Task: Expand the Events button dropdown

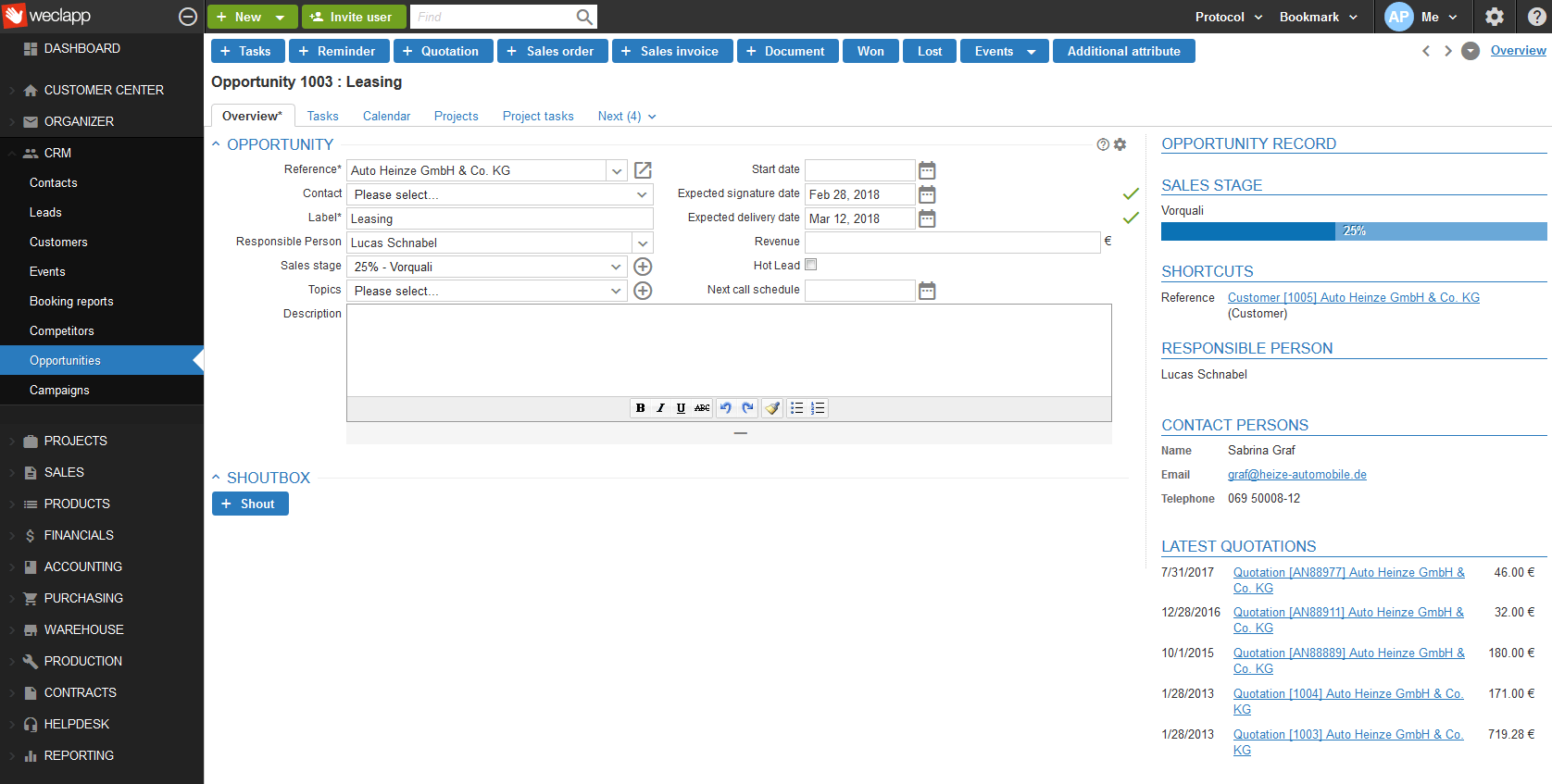Action: [x=1032, y=52]
